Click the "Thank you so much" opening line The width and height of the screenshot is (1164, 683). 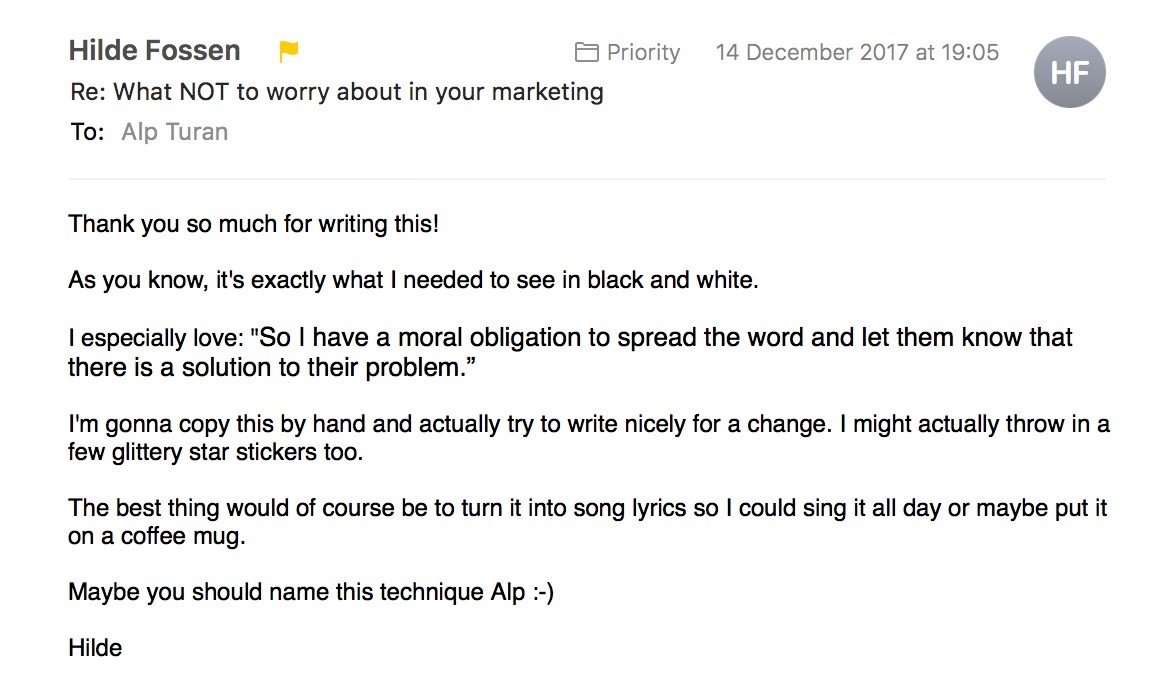coord(253,223)
